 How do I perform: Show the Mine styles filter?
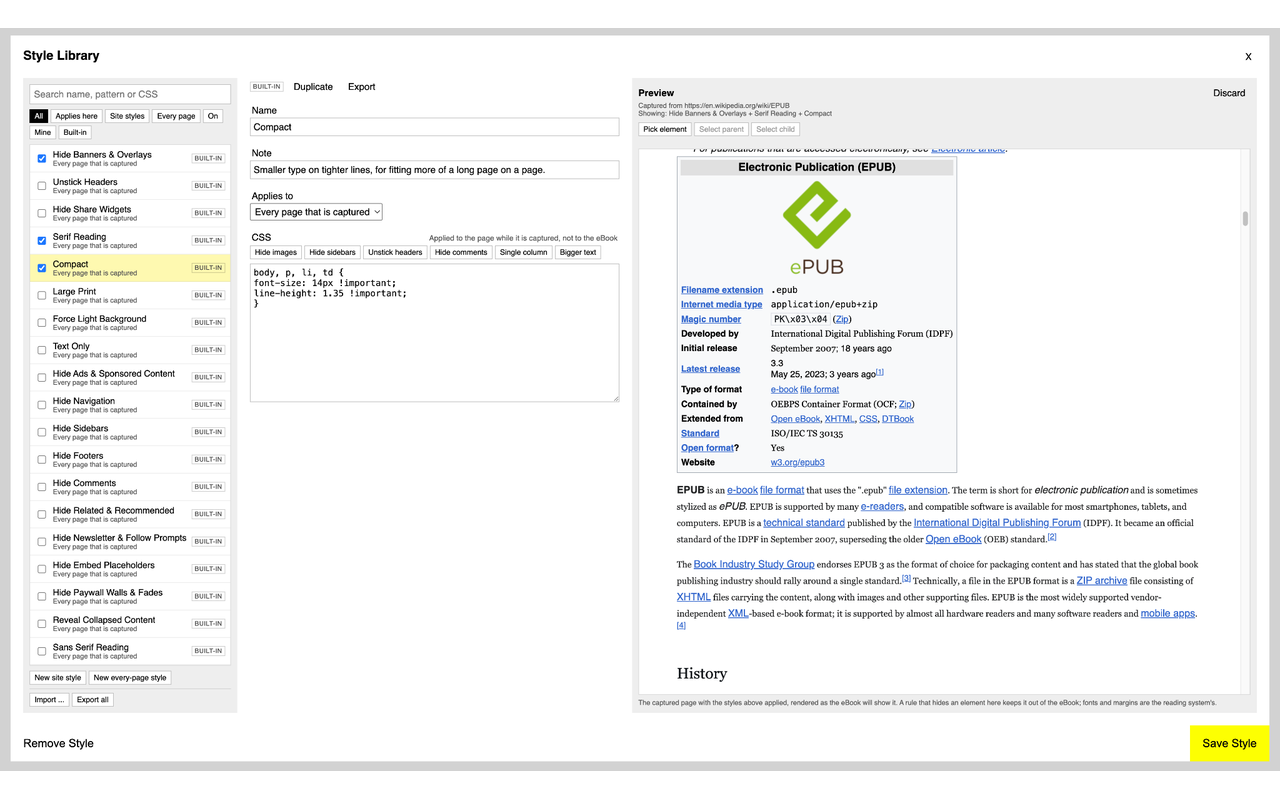[x=42, y=132]
